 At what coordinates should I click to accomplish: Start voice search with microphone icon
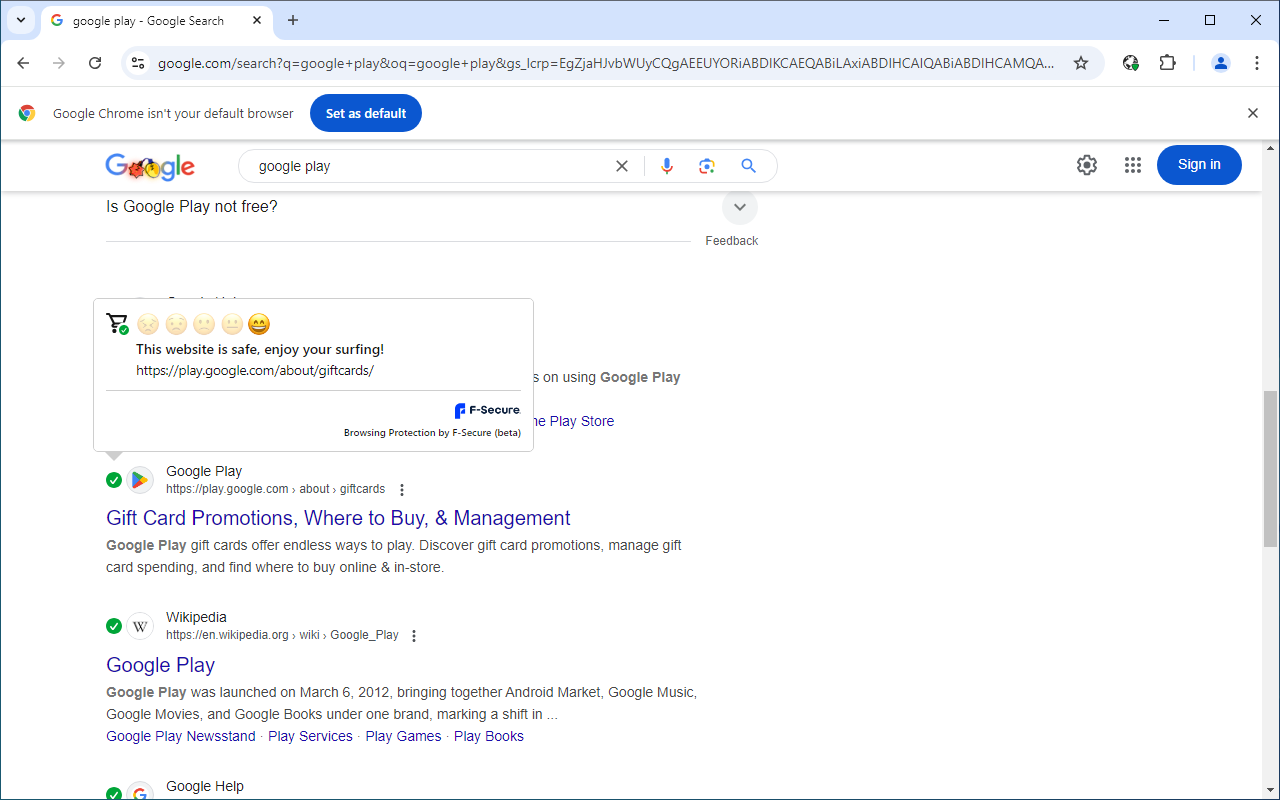[x=667, y=166]
